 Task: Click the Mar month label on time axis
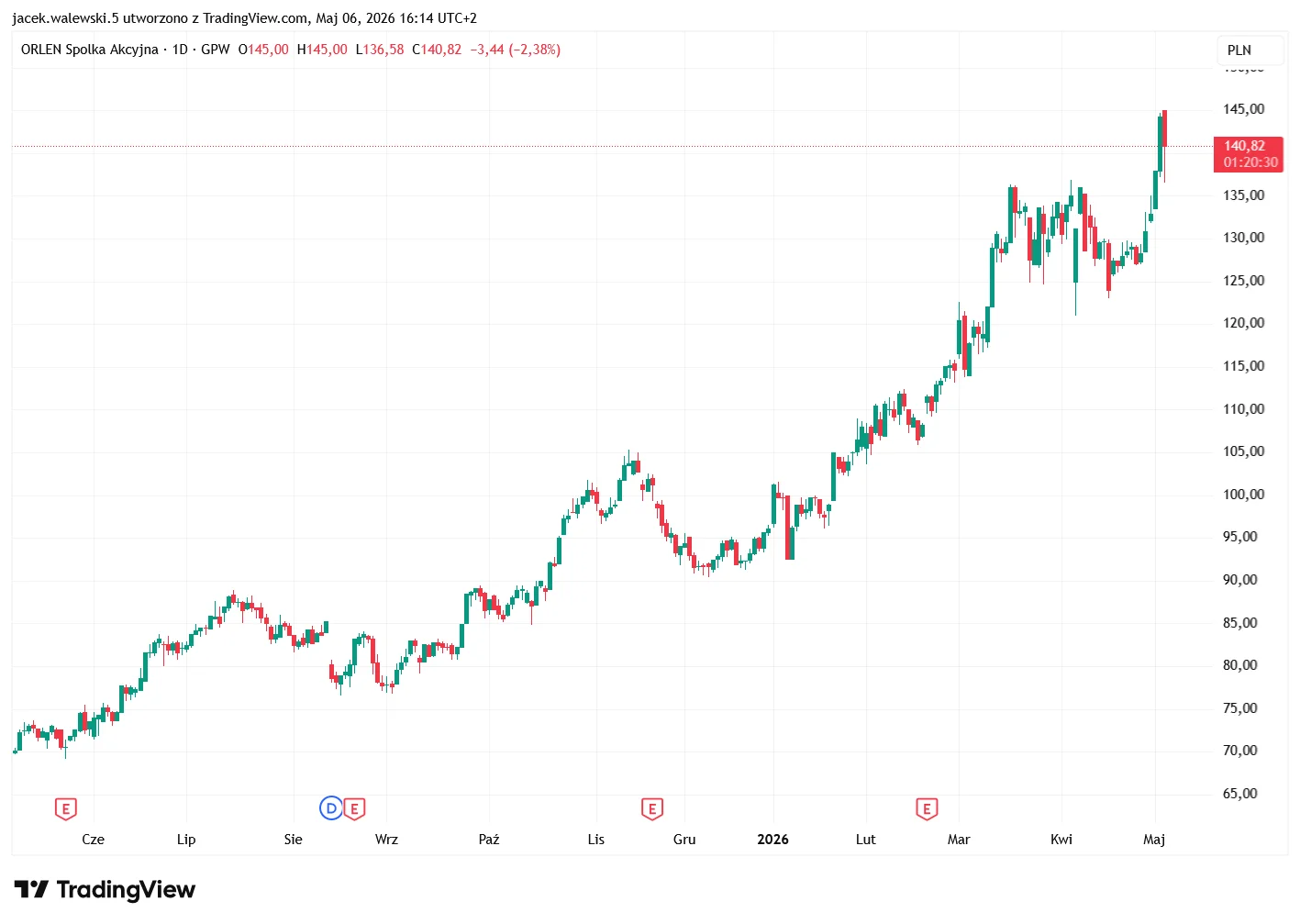pos(959,840)
